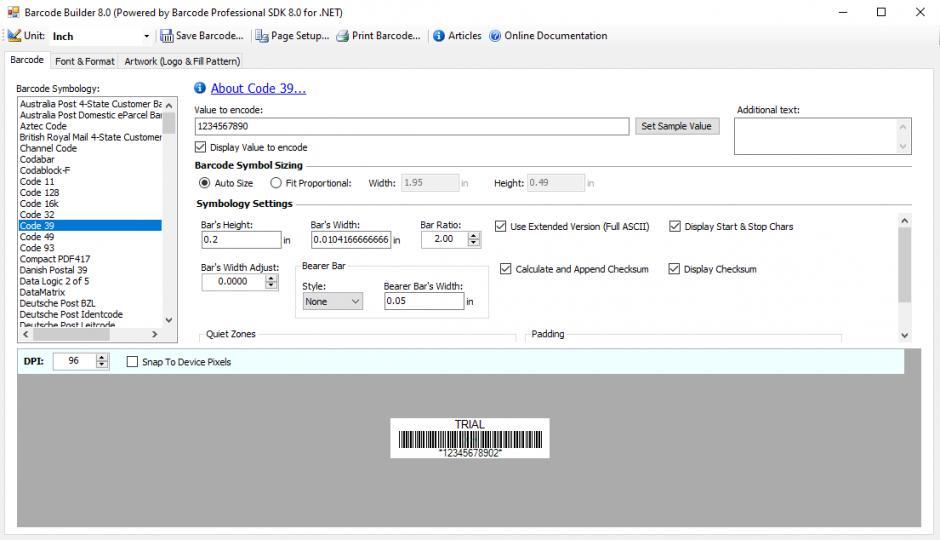The width and height of the screenshot is (940, 540).
Task: Select DataMatrix symbology
Action: coord(43,292)
